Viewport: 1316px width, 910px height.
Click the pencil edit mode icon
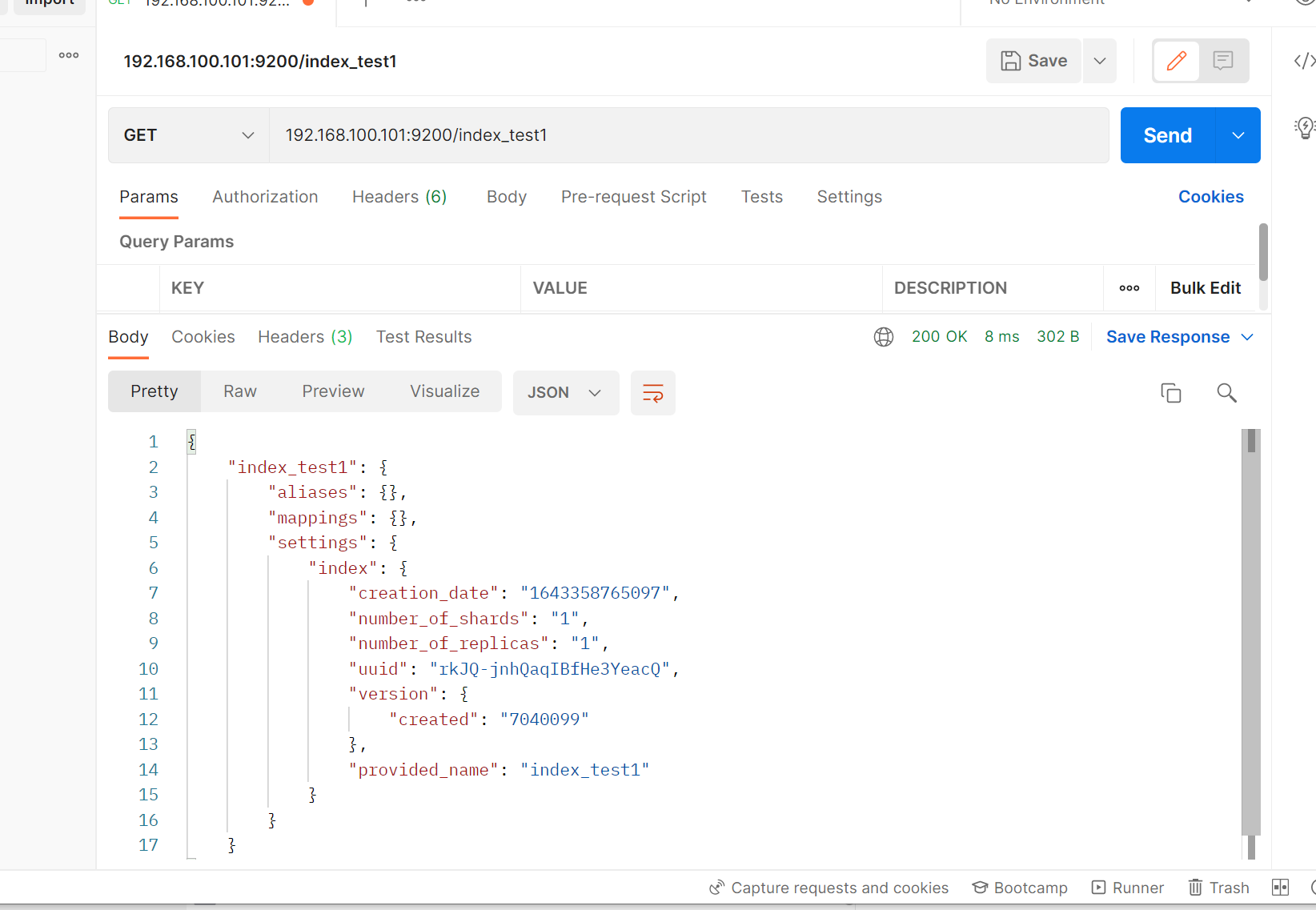click(x=1176, y=61)
